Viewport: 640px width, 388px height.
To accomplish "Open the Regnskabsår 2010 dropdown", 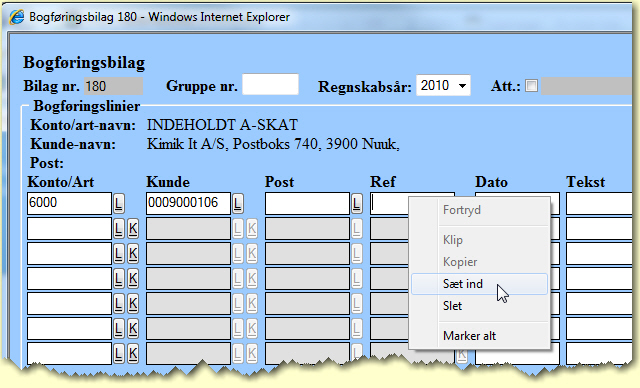I will tap(443, 85).
